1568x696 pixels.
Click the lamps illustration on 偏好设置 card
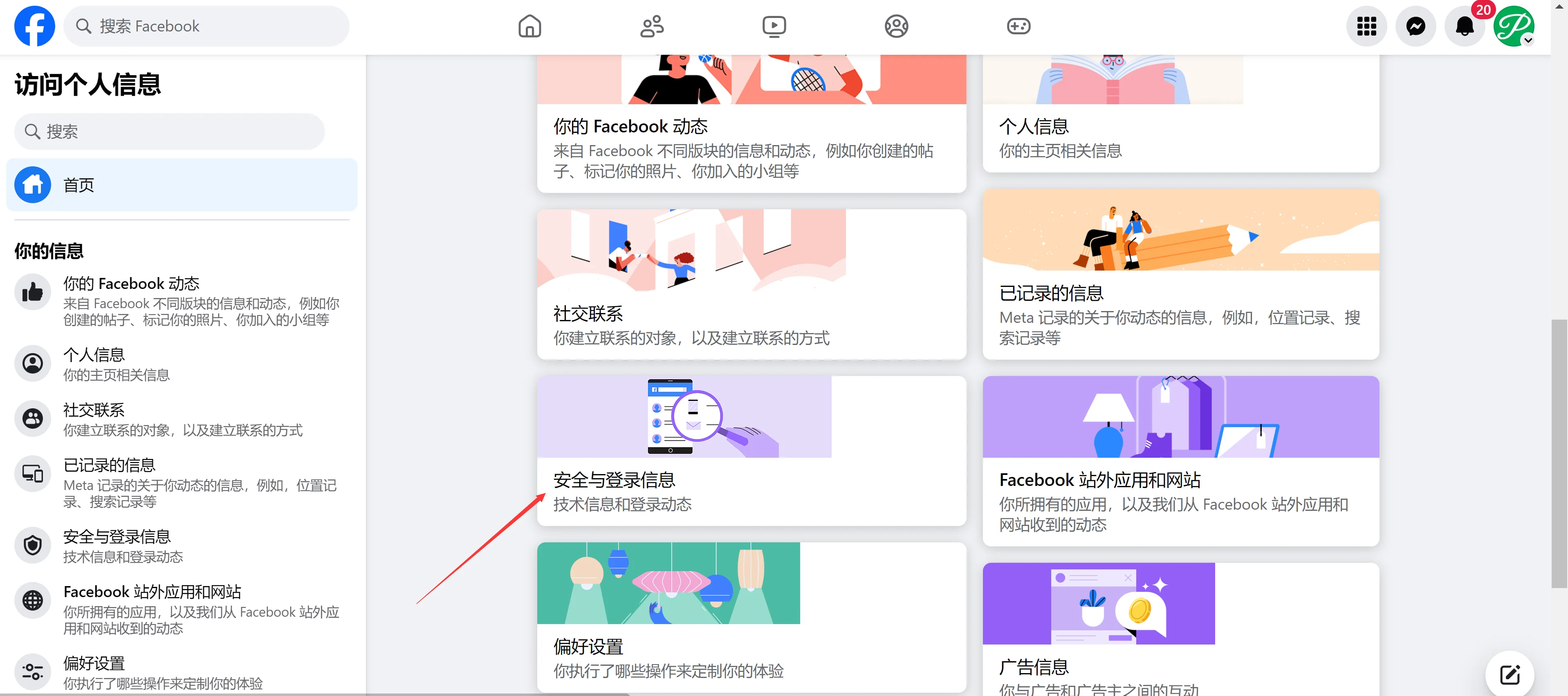pyautogui.click(x=668, y=583)
